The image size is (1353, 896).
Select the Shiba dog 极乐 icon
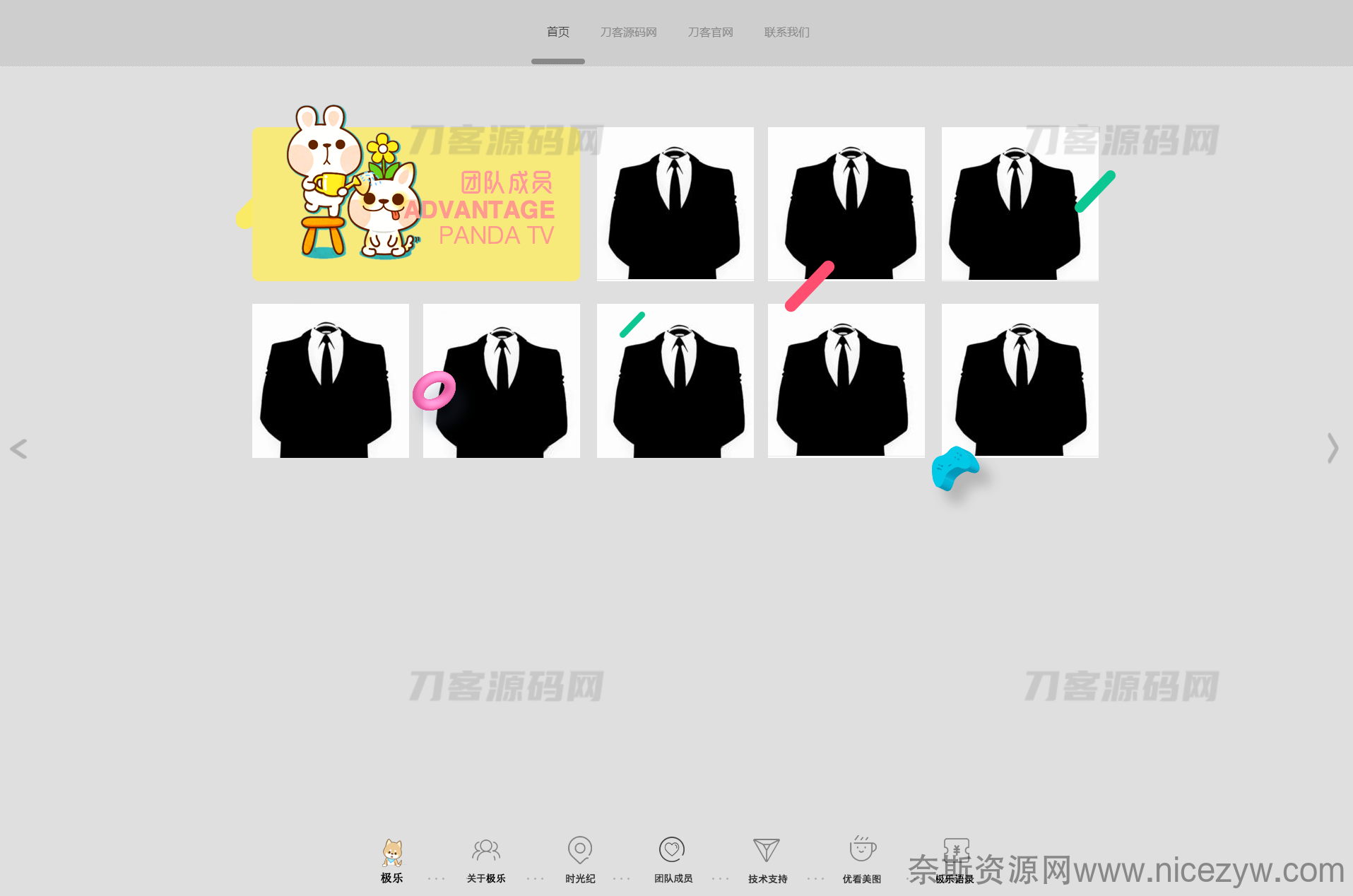[x=392, y=853]
